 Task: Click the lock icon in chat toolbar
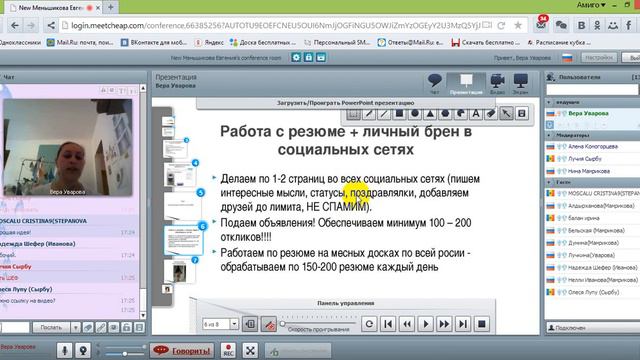127,327
